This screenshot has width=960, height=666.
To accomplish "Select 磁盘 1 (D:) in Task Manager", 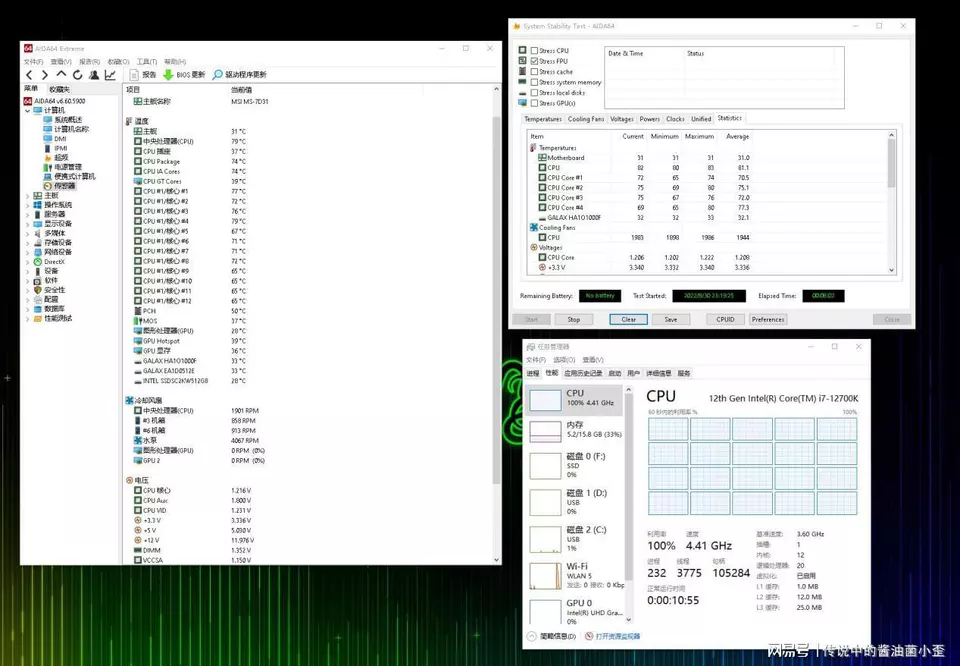I will click(x=576, y=502).
